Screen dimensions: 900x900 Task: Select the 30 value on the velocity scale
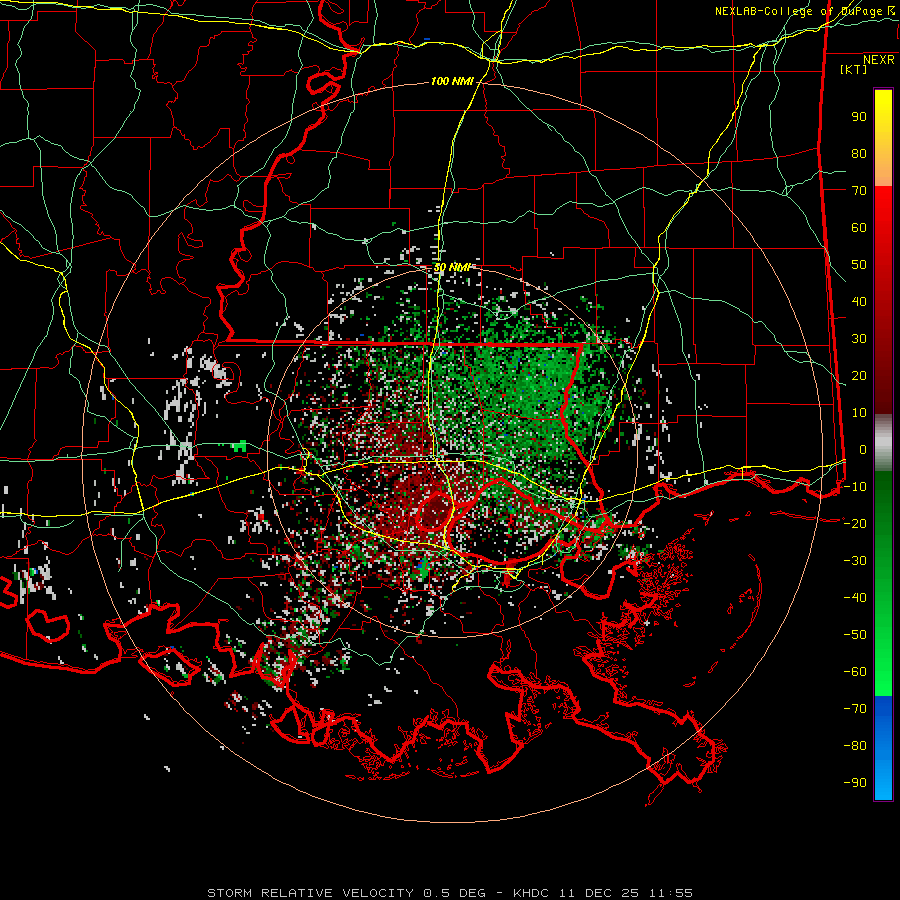(859, 339)
